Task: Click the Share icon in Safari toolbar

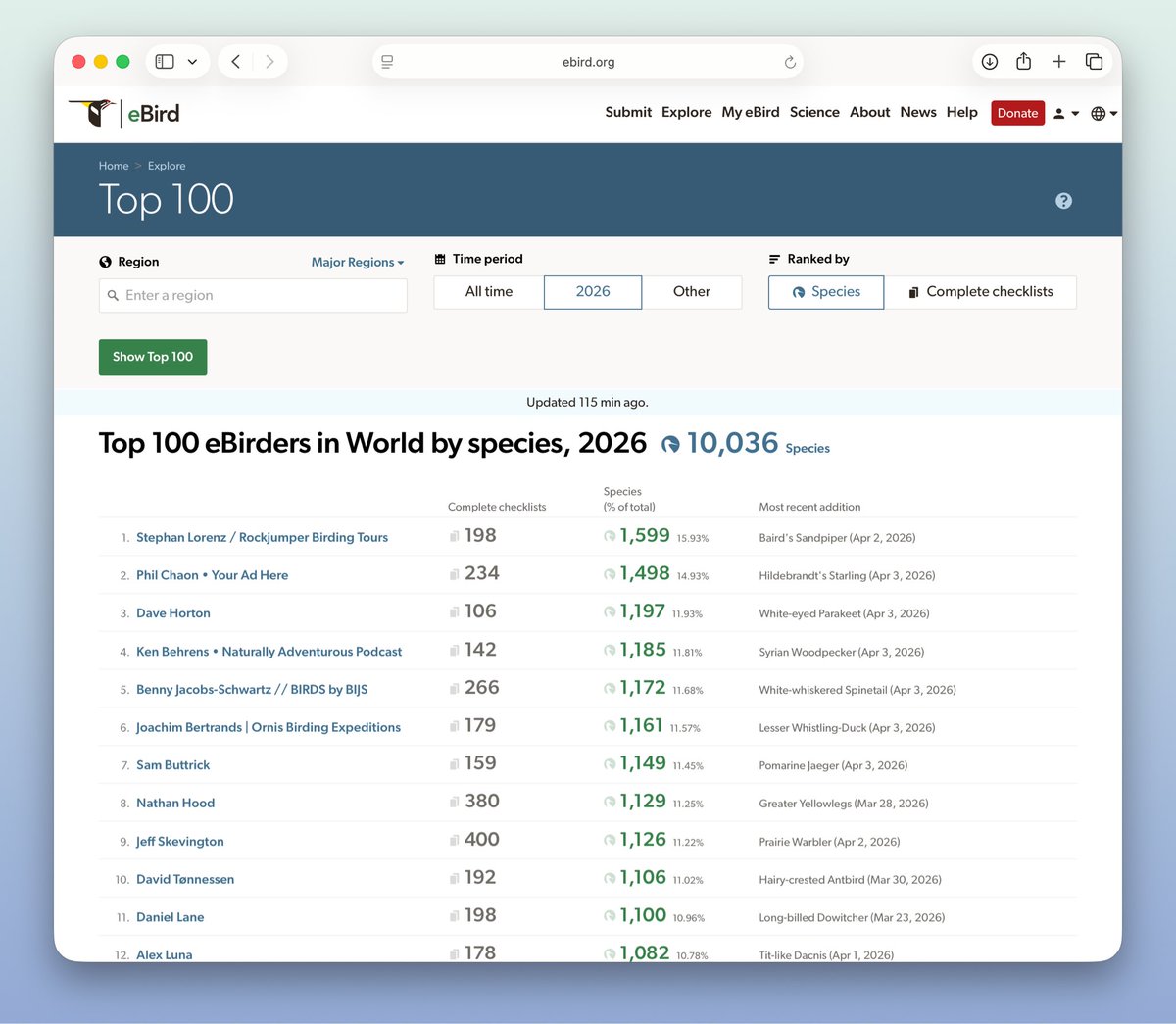Action: [x=1023, y=61]
